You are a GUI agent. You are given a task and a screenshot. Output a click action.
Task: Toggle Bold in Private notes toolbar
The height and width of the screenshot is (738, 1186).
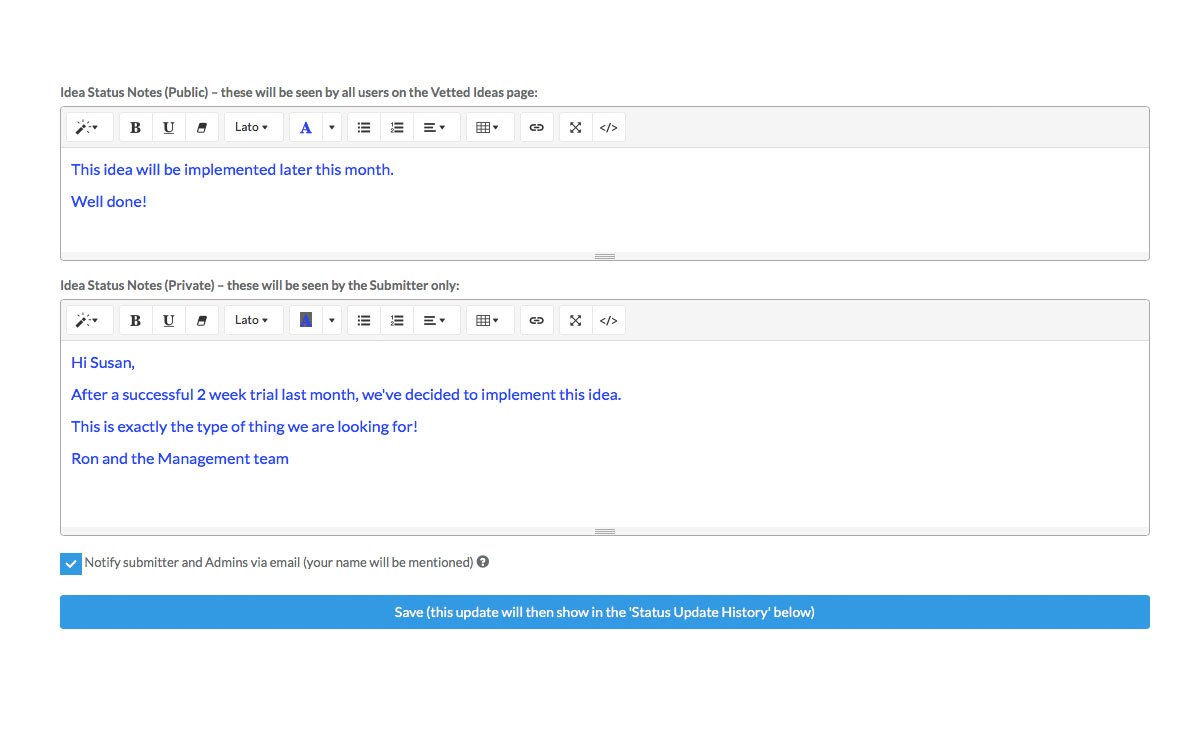(135, 320)
